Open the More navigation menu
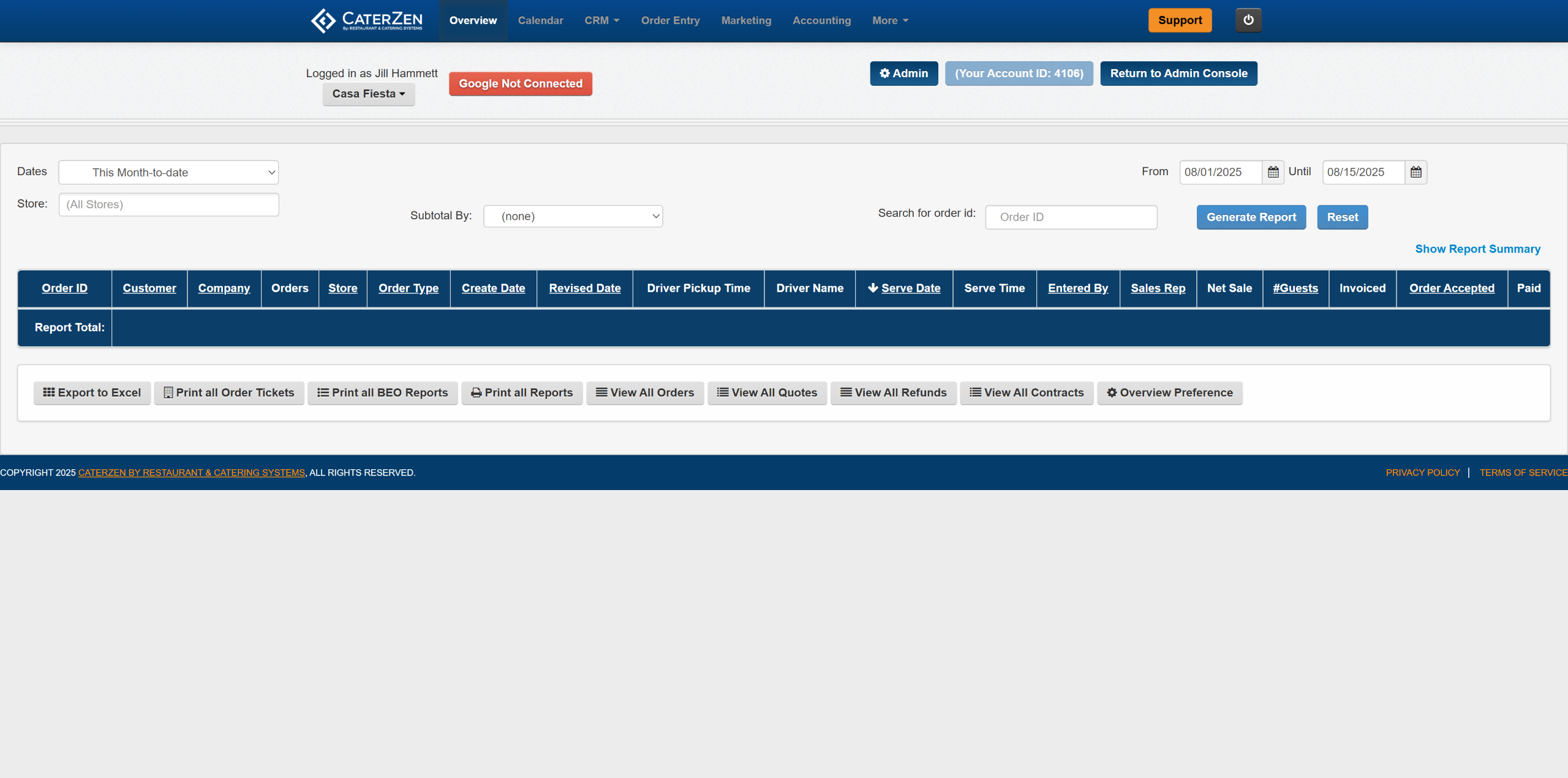The height and width of the screenshot is (778, 1568). (890, 20)
